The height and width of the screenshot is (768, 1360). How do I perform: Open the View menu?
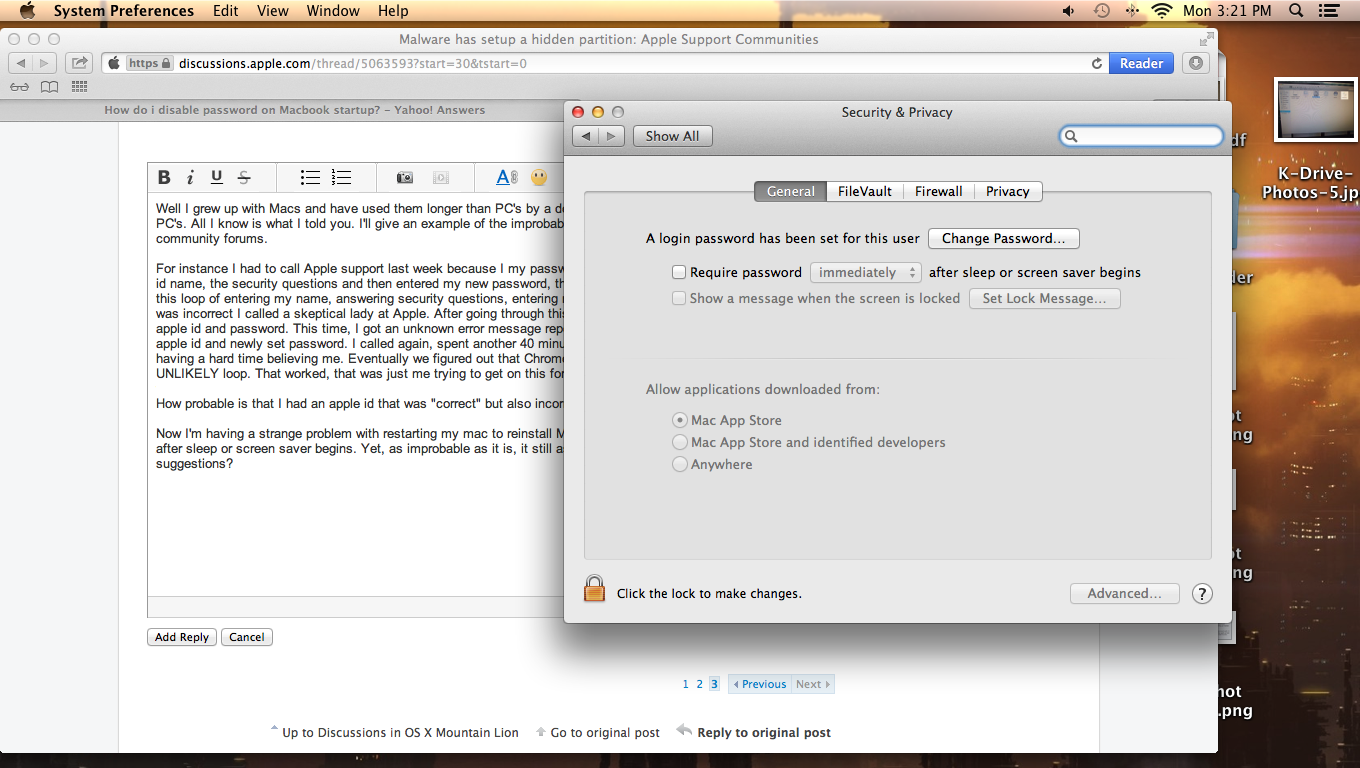273,11
